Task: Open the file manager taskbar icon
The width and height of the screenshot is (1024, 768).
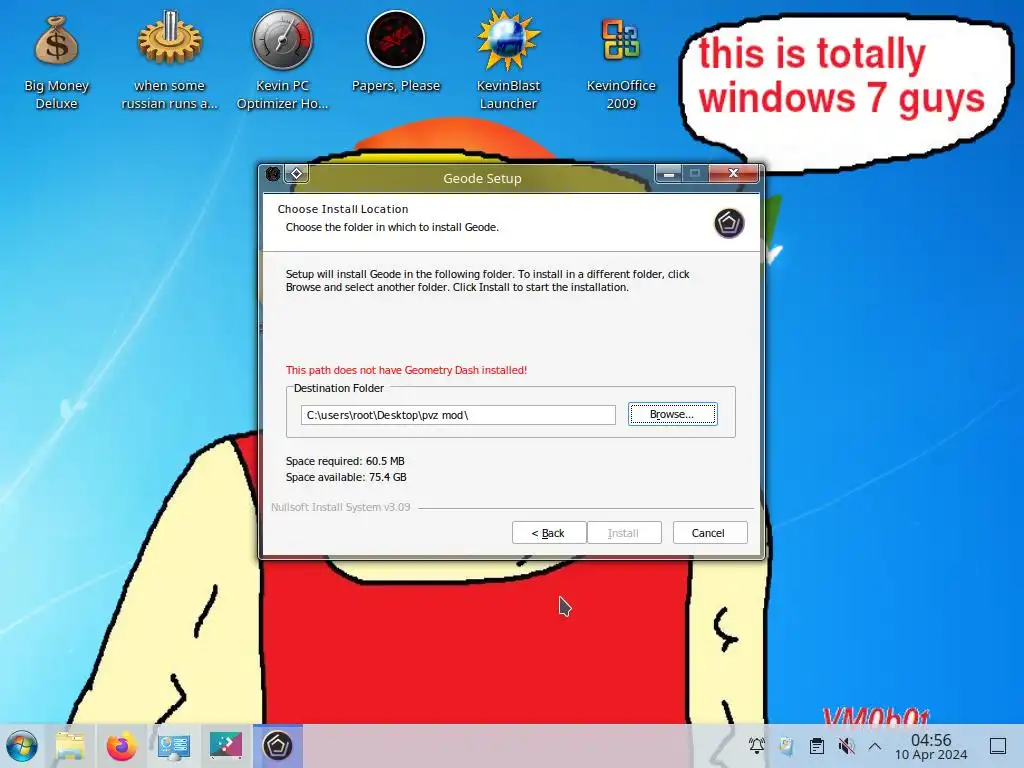Action: [x=70, y=746]
